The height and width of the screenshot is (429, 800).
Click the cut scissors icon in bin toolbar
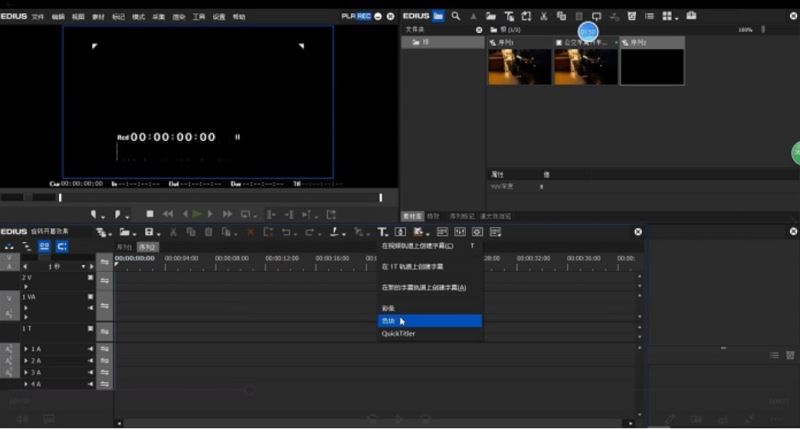click(x=544, y=16)
